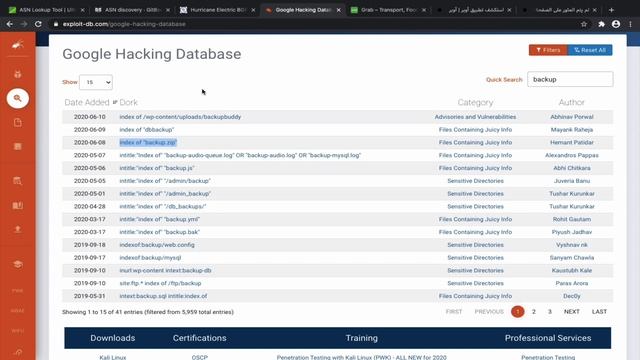
Task: Click author Dec0y in last row
Action: [571, 296]
